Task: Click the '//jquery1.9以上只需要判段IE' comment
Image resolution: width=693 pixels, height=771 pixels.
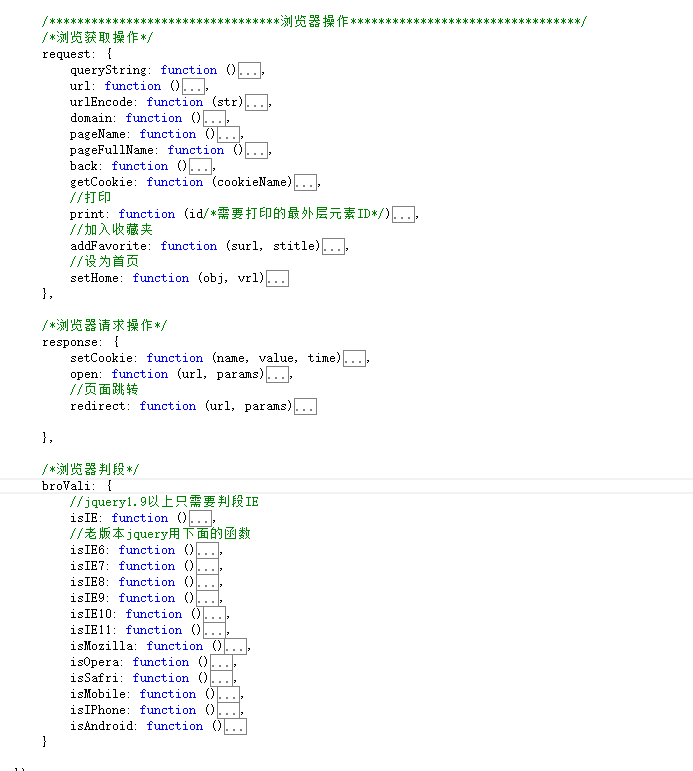Action: 164,502
